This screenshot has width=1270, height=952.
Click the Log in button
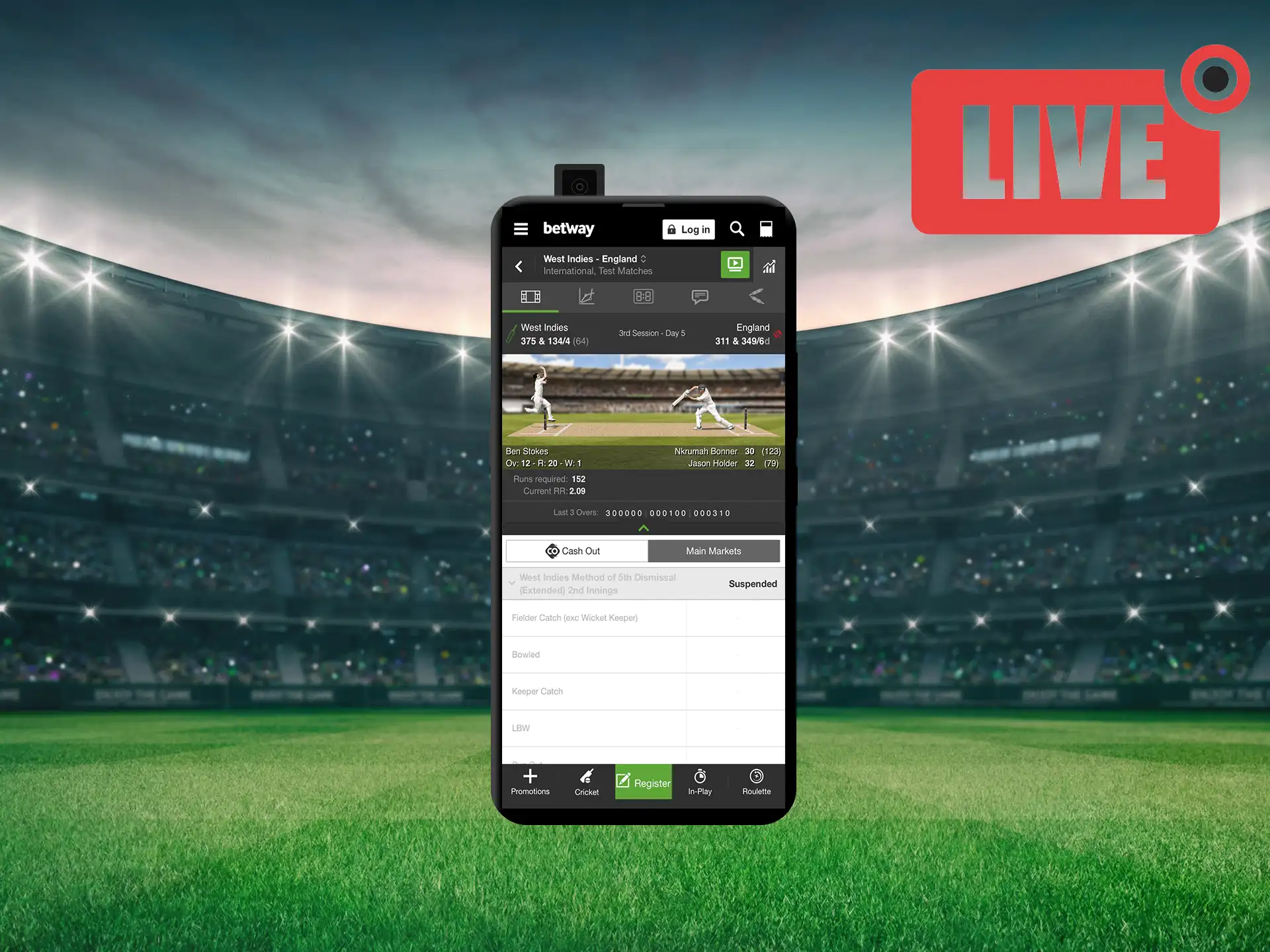pyautogui.click(x=690, y=228)
